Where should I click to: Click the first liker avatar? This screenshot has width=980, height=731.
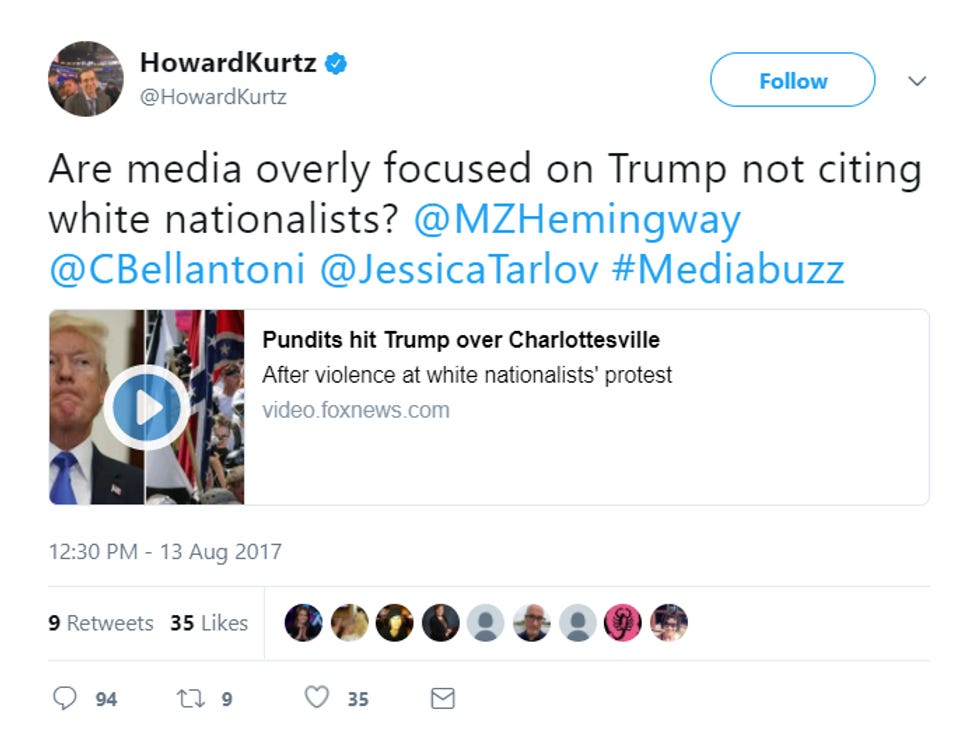click(303, 622)
